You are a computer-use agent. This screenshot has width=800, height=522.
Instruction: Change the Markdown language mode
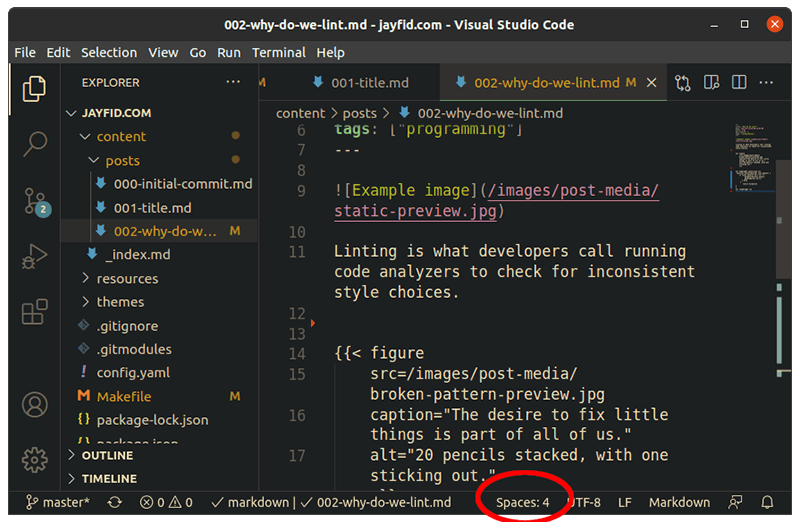(x=679, y=503)
